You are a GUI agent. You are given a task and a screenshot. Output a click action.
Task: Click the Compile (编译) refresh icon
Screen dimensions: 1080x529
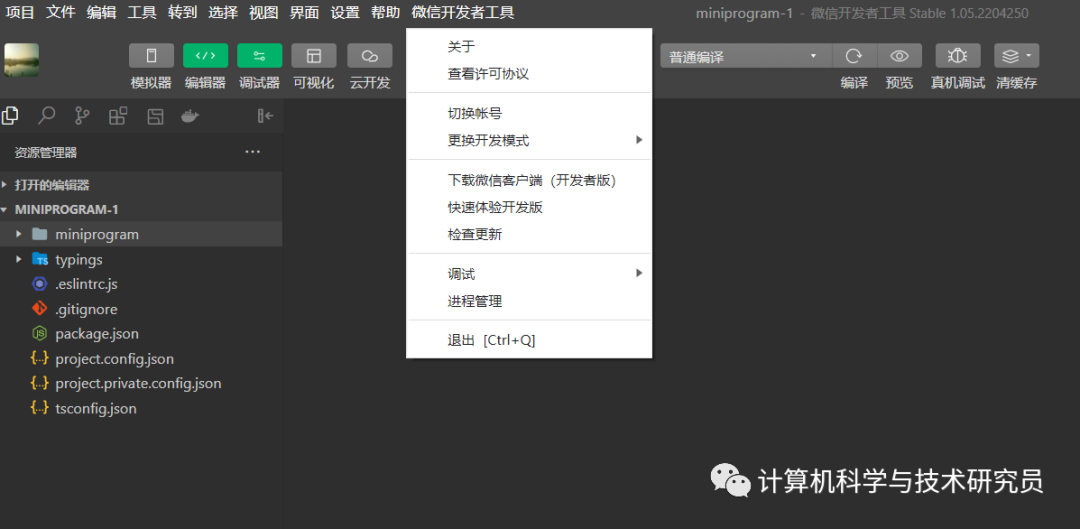854,56
